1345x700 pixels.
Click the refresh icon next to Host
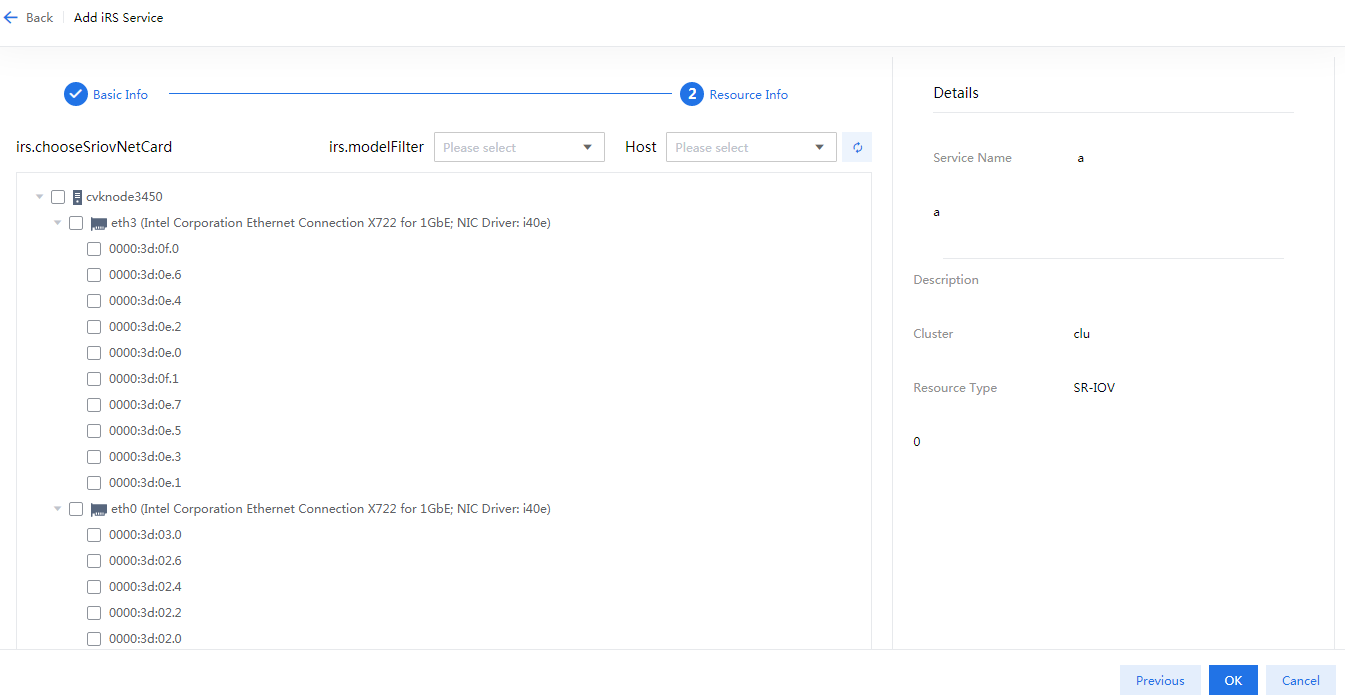click(857, 147)
